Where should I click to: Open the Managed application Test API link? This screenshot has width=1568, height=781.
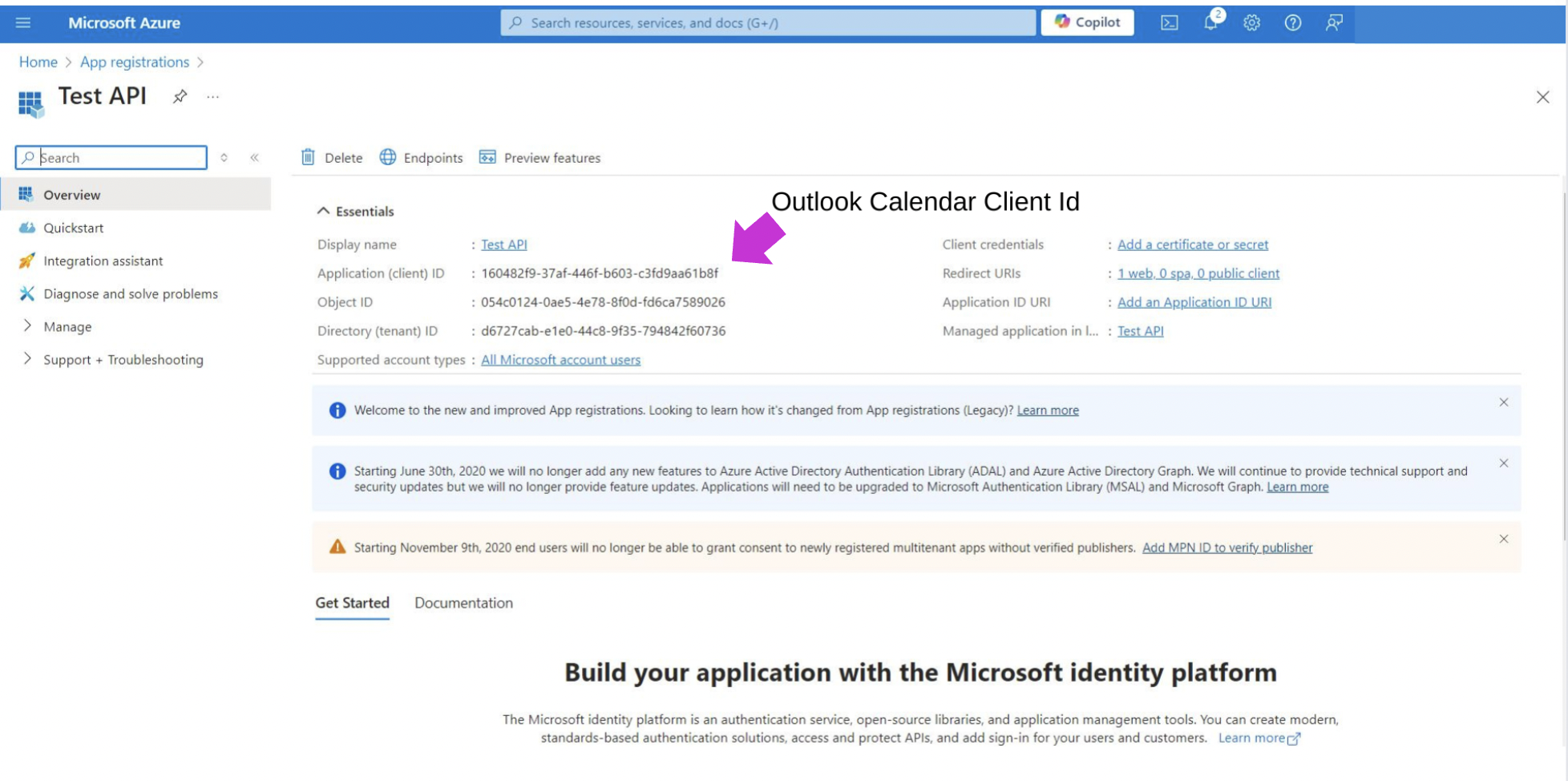coord(1141,331)
